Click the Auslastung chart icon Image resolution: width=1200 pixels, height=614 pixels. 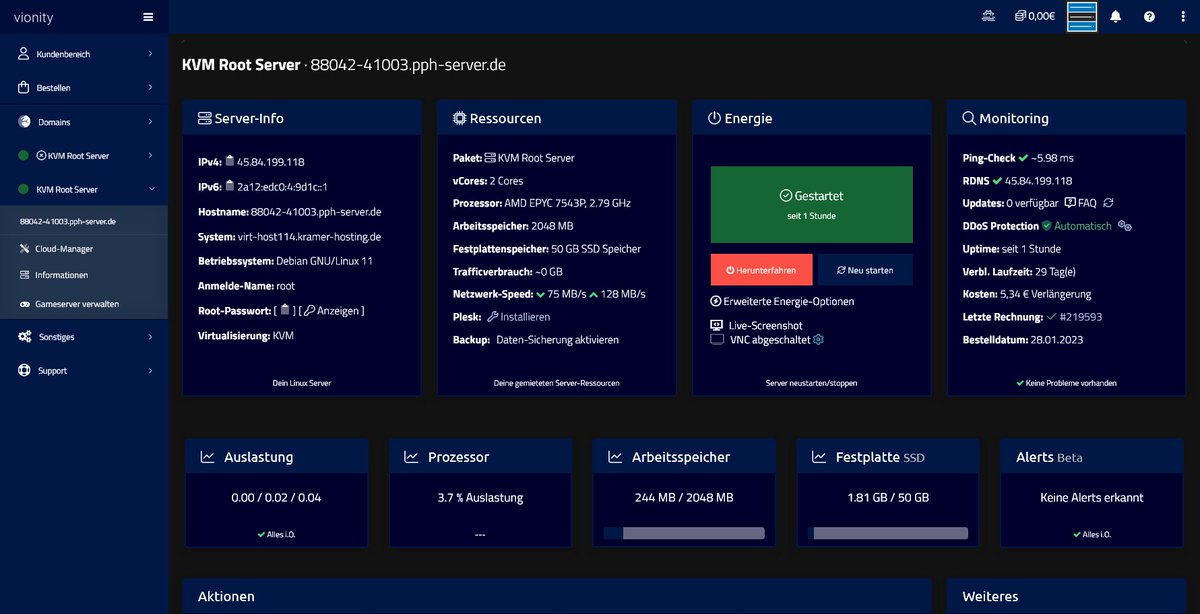(x=207, y=457)
